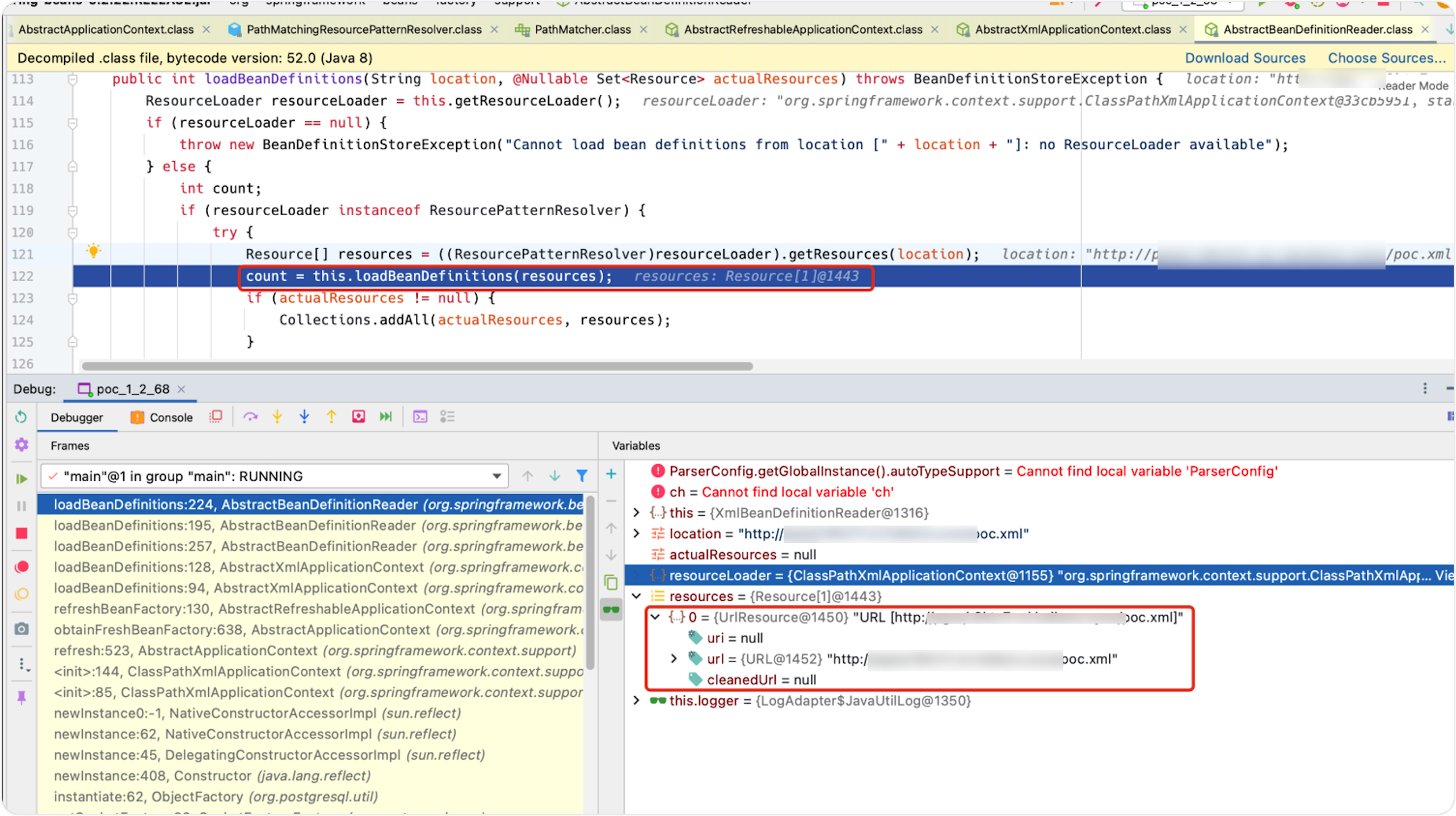Click the Rerun debug session icon

point(21,417)
